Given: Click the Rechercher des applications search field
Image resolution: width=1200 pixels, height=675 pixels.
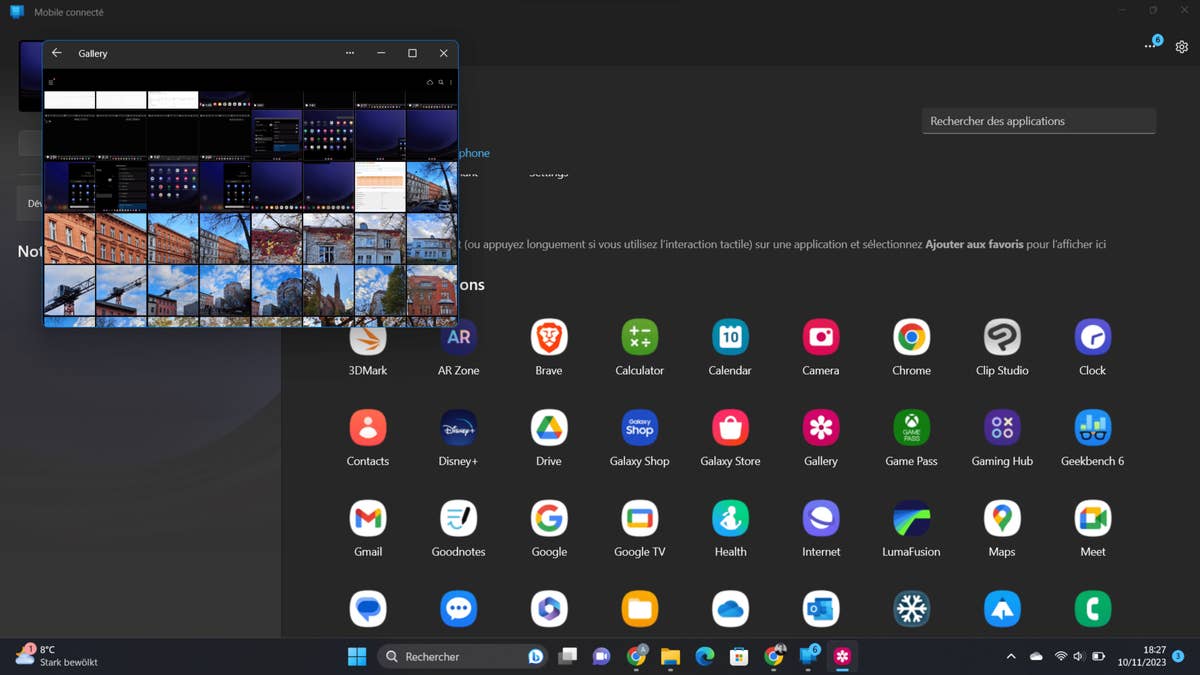Looking at the screenshot, I should [x=1038, y=121].
